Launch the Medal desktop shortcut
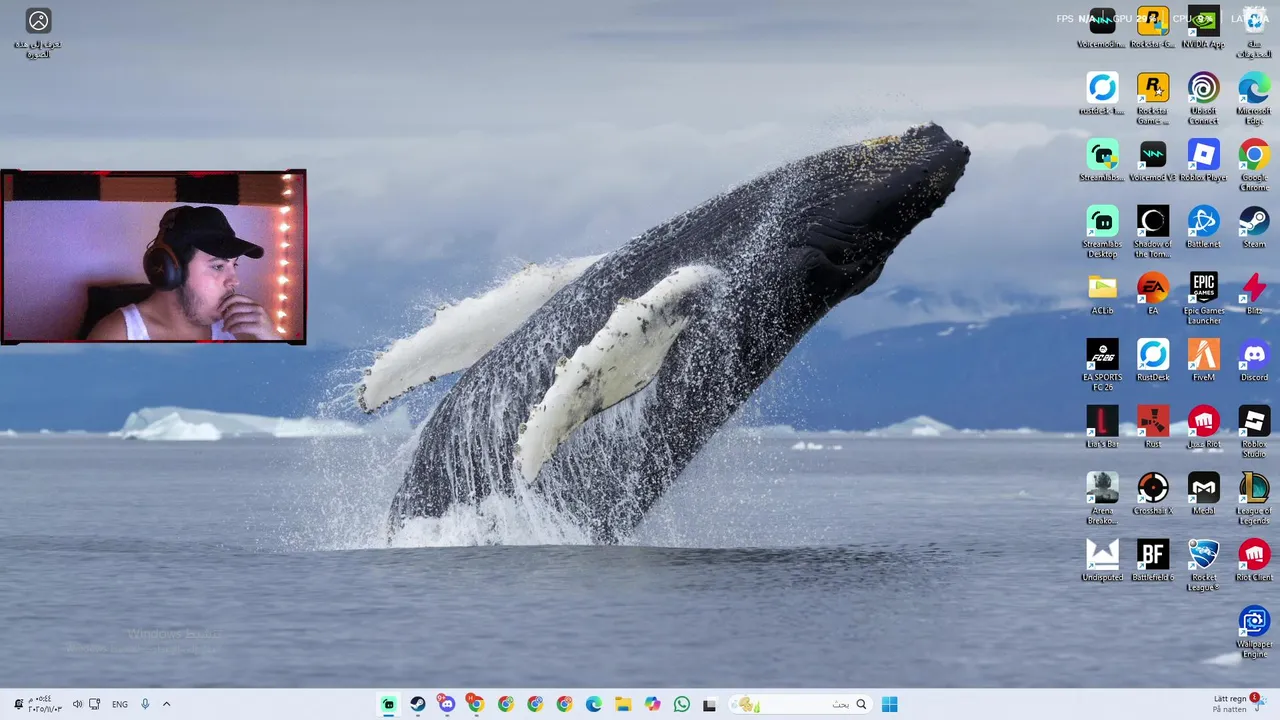1280x720 pixels. pyautogui.click(x=1203, y=494)
